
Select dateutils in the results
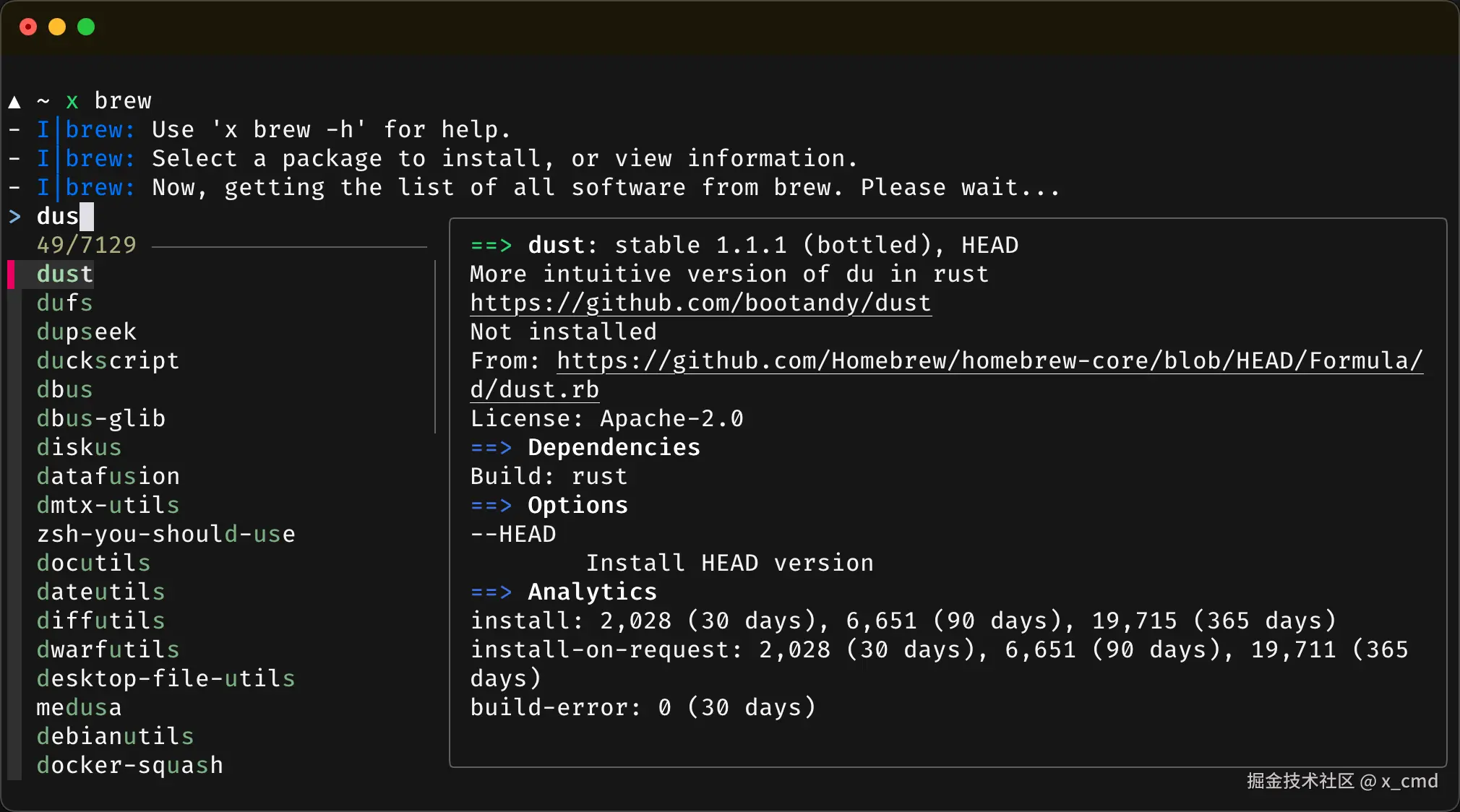(101, 592)
